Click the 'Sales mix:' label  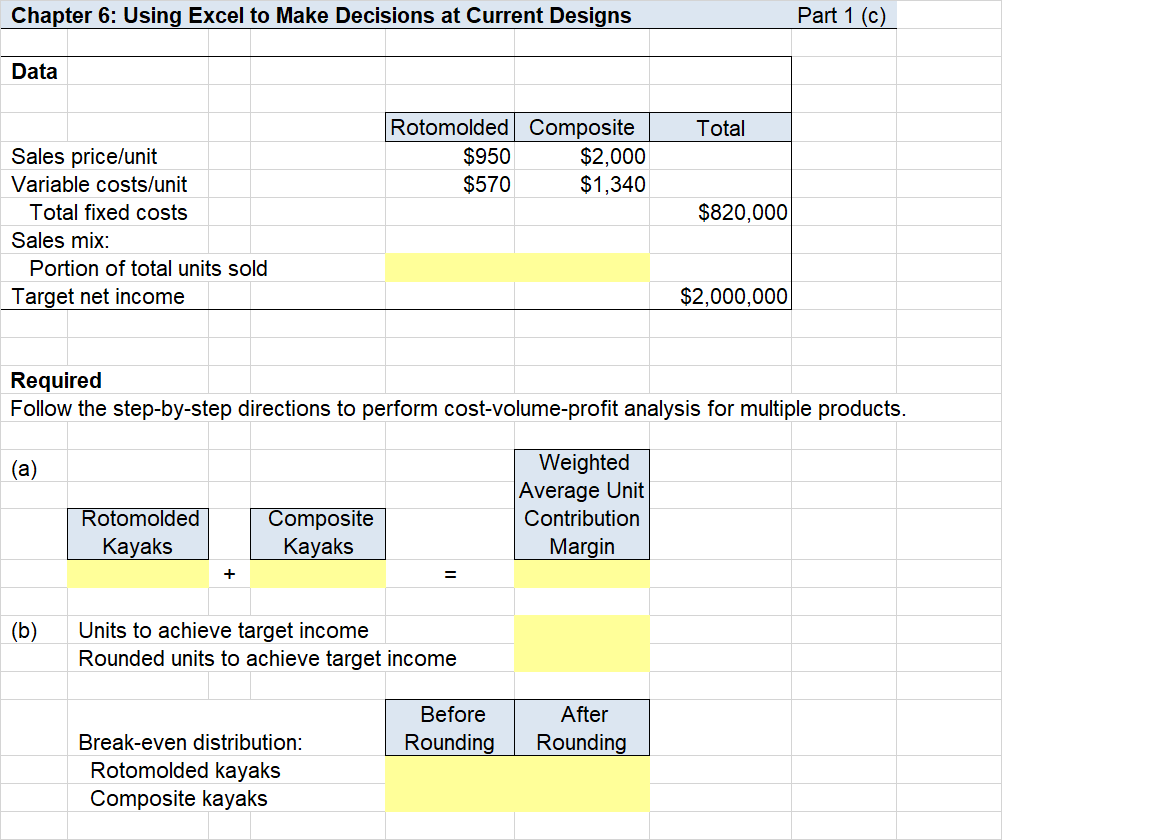(x=60, y=240)
